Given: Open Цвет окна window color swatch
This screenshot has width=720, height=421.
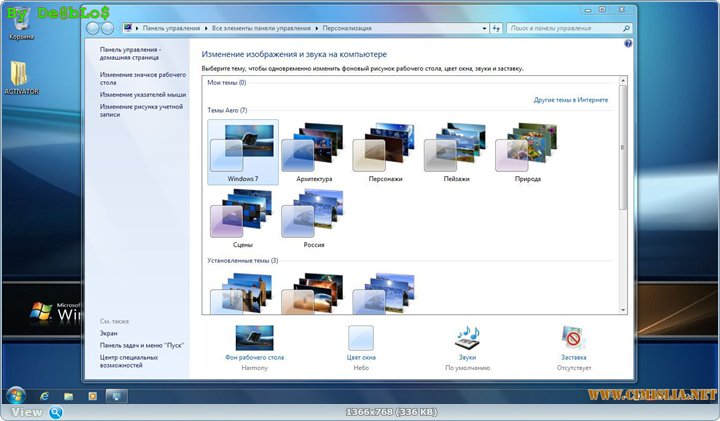Looking at the screenshot, I should point(360,339).
